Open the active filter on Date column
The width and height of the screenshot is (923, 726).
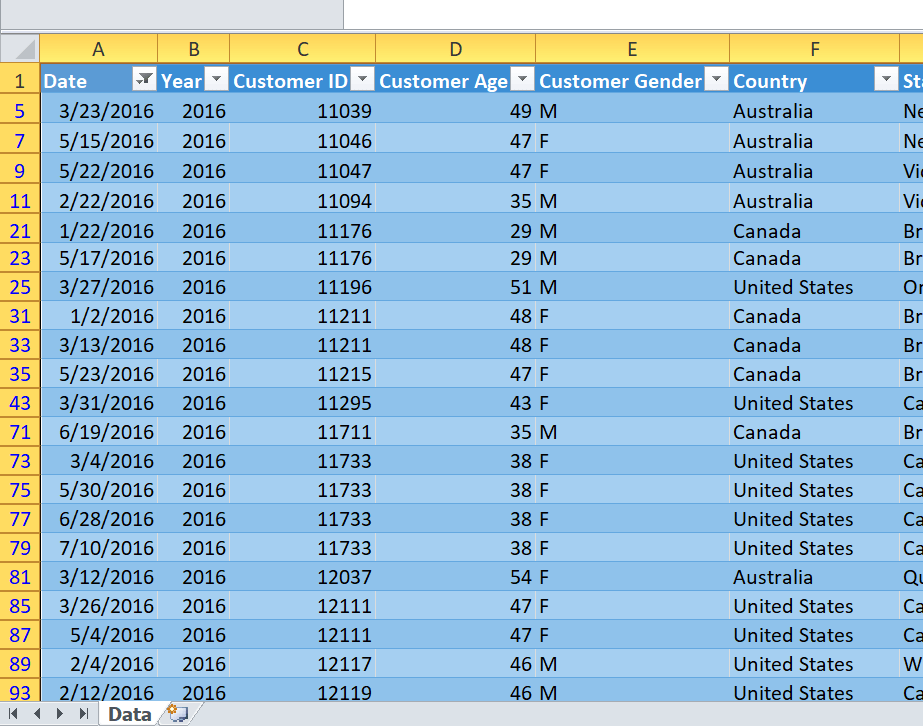tap(145, 81)
